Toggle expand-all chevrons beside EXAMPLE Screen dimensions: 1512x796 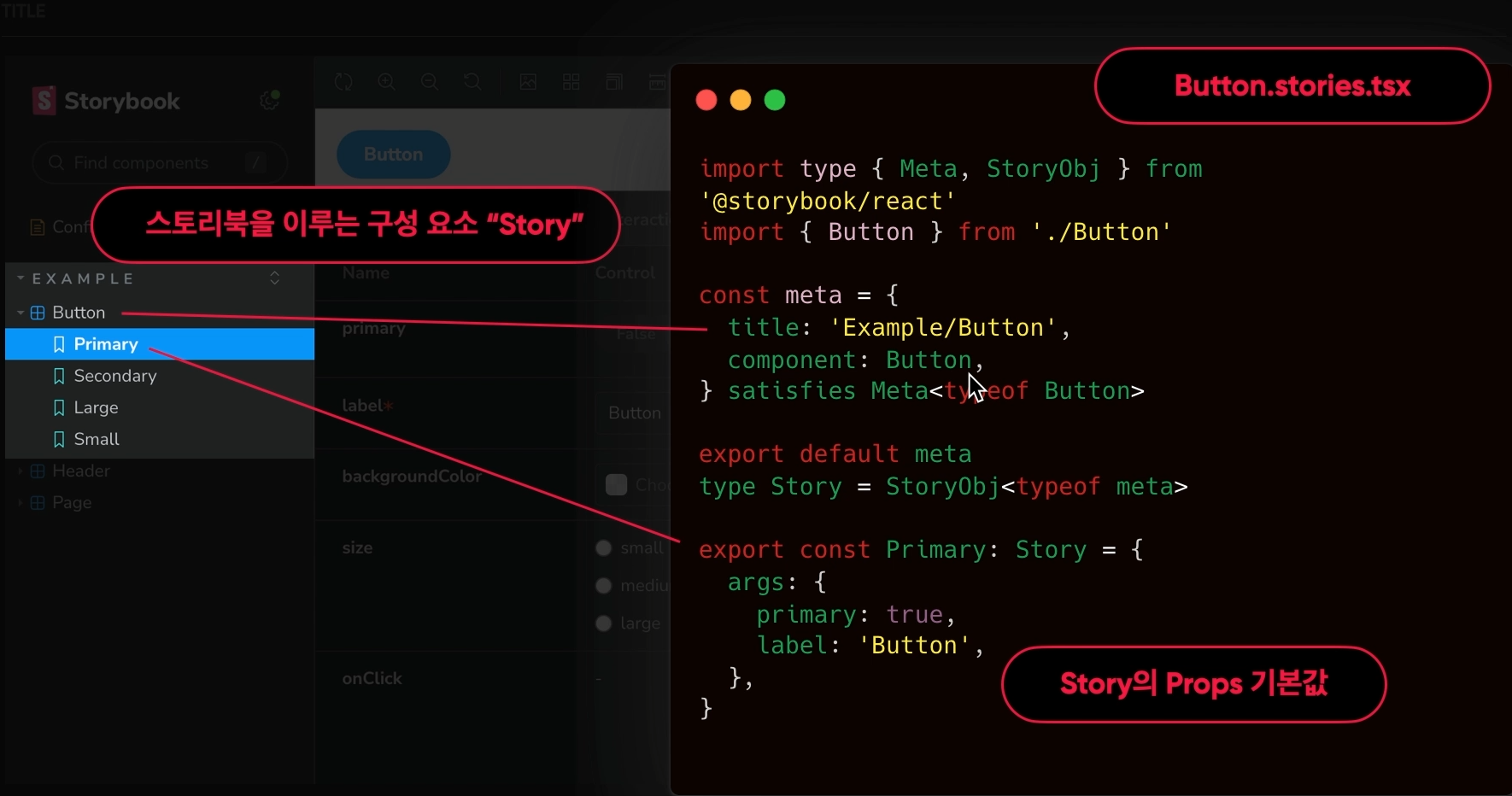tap(274, 278)
